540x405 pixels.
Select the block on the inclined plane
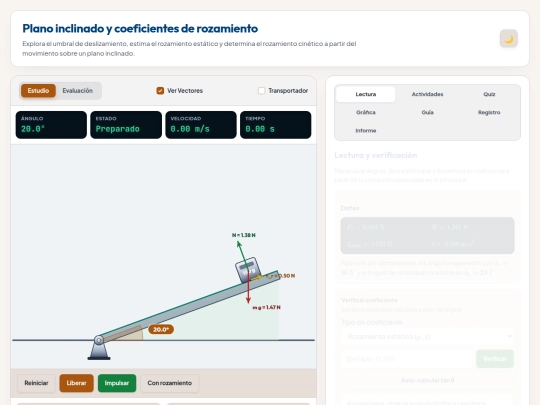248,270
